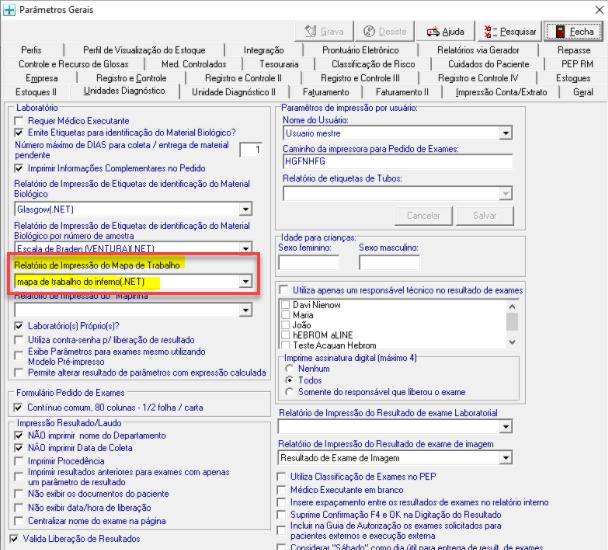608x550 pixels.
Task: Click the Salvar button
Action: (x=485, y=216)
